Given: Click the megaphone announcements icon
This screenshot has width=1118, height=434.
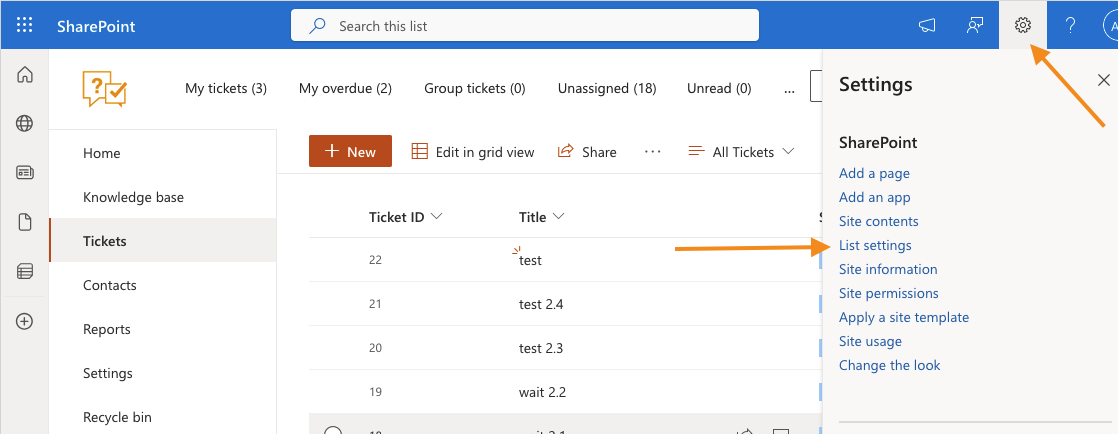Looking at the screenshot, I should (x=927, y=25).
